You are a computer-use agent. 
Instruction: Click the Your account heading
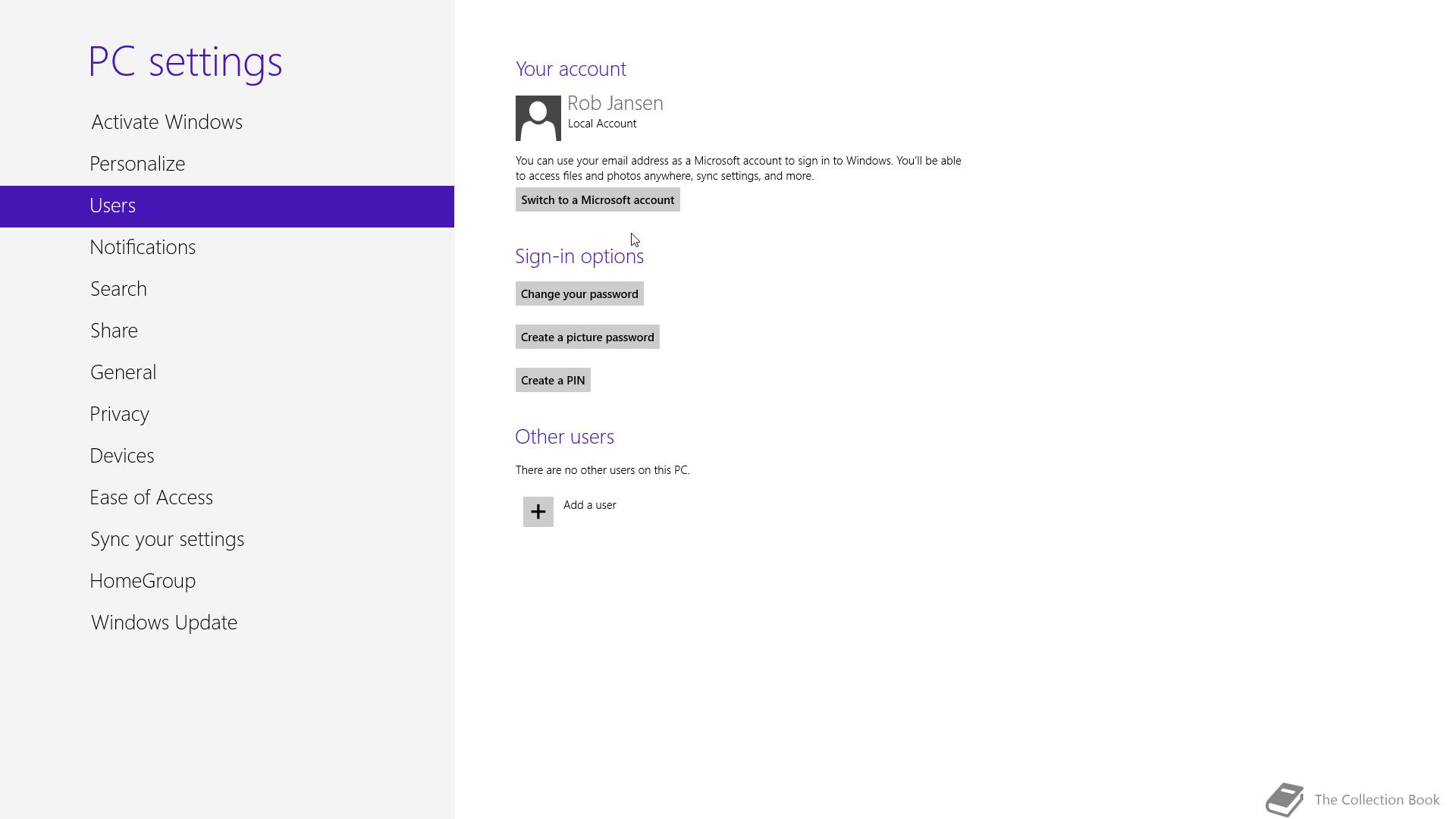(571, 69)
